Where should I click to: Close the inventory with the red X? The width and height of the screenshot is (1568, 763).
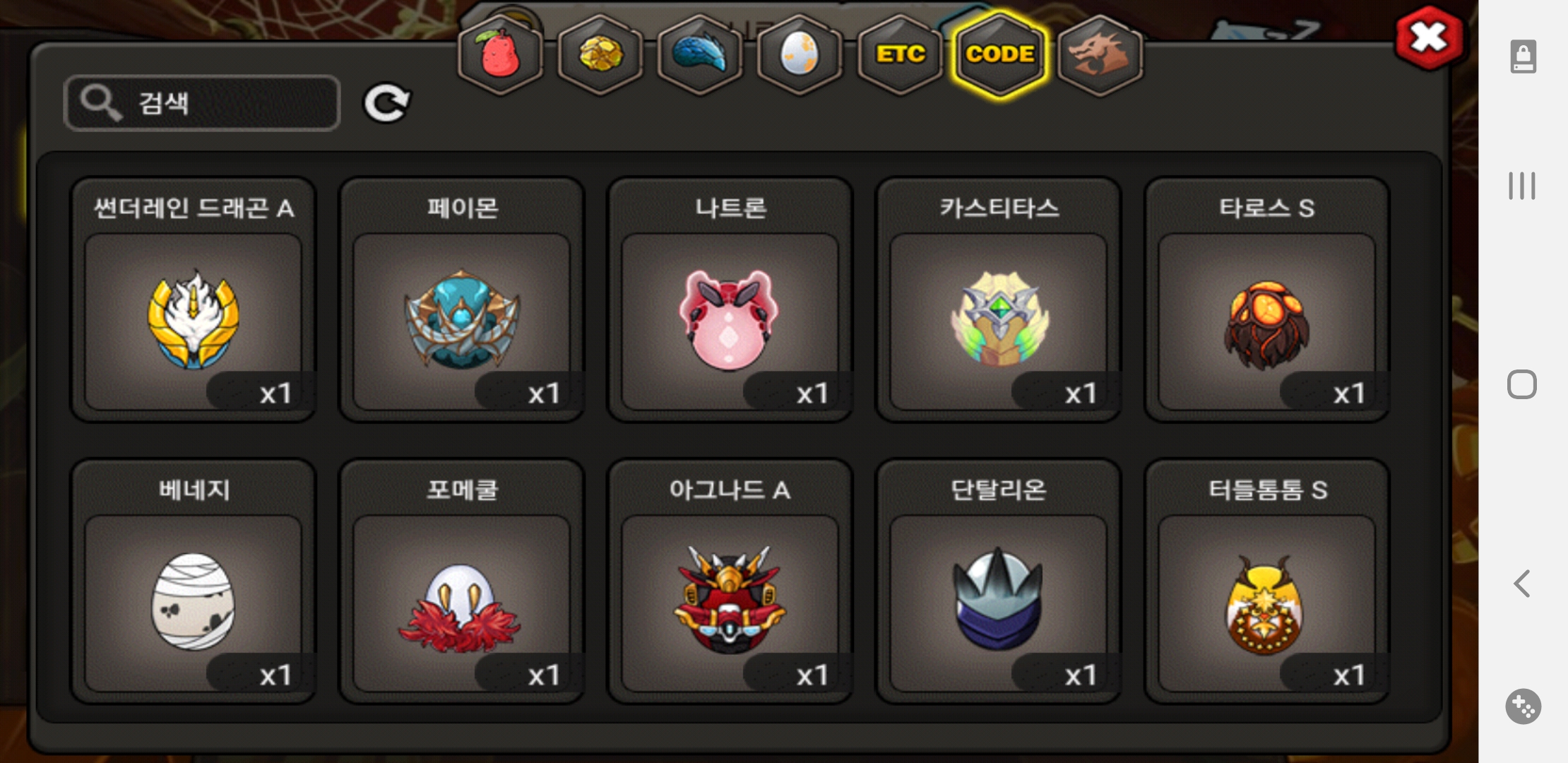(x=1429, y=37)
